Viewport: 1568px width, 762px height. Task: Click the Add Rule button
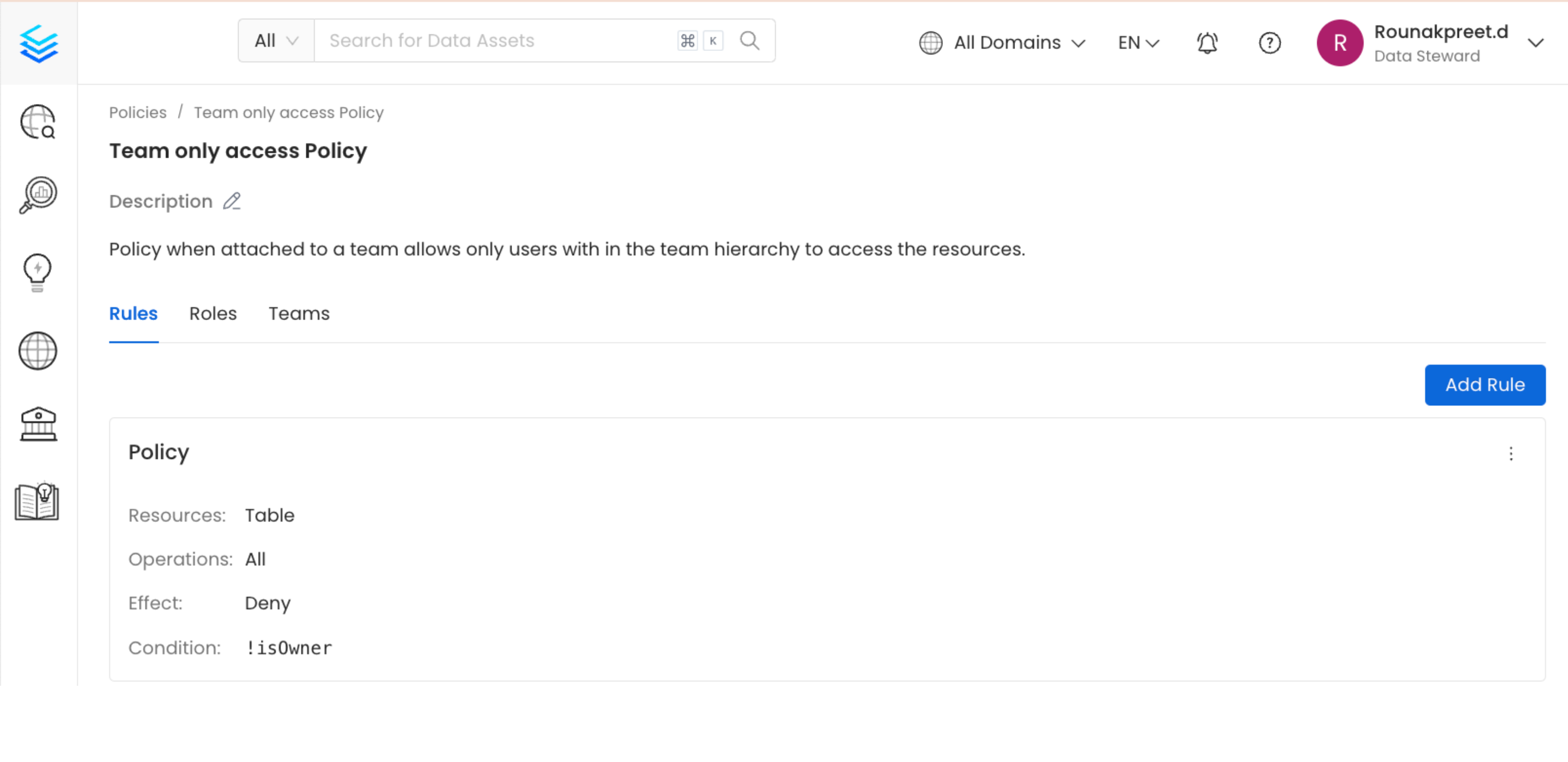(1484, 385)
